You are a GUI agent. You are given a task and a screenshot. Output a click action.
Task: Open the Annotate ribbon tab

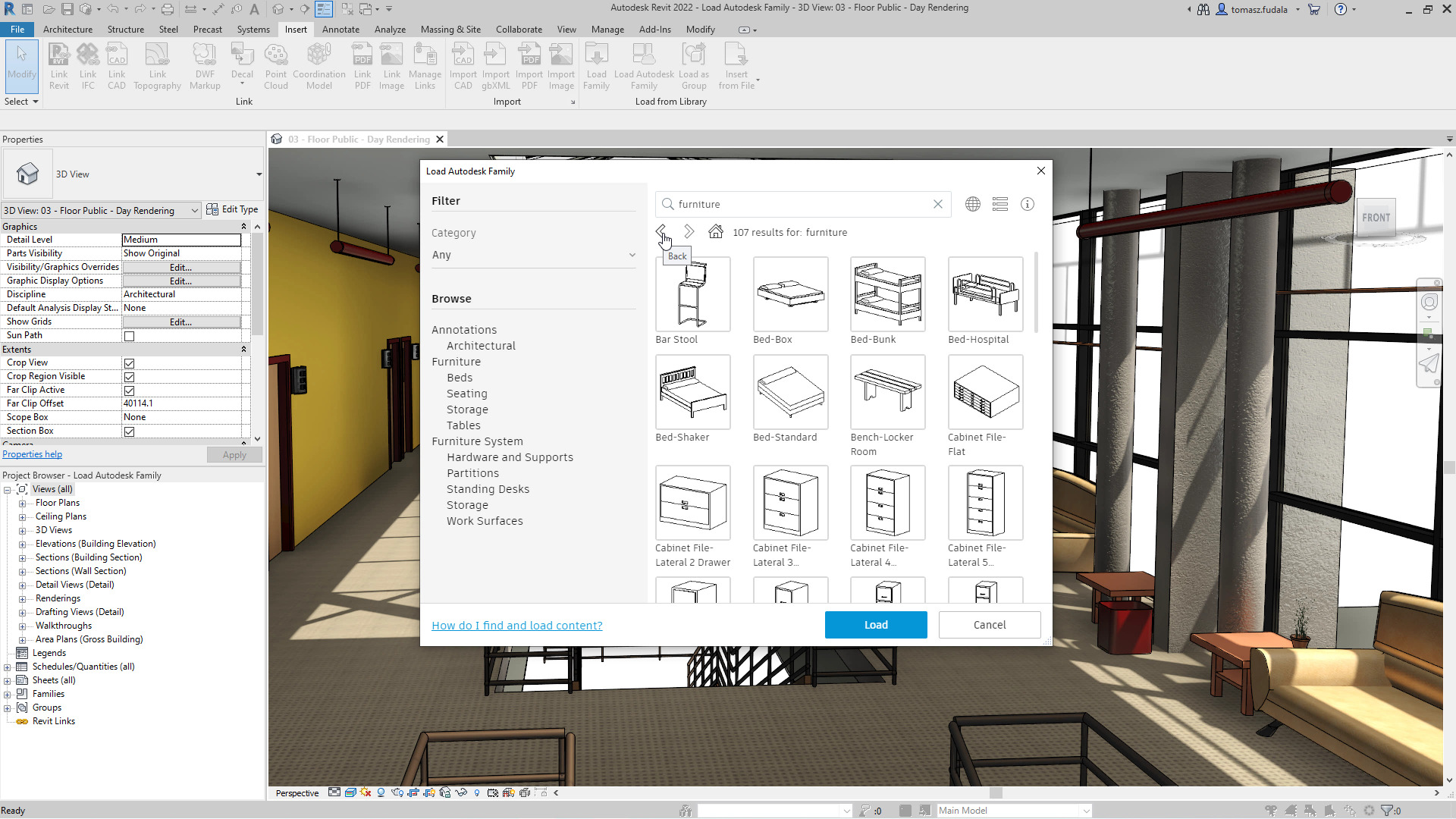click(340, 30)
